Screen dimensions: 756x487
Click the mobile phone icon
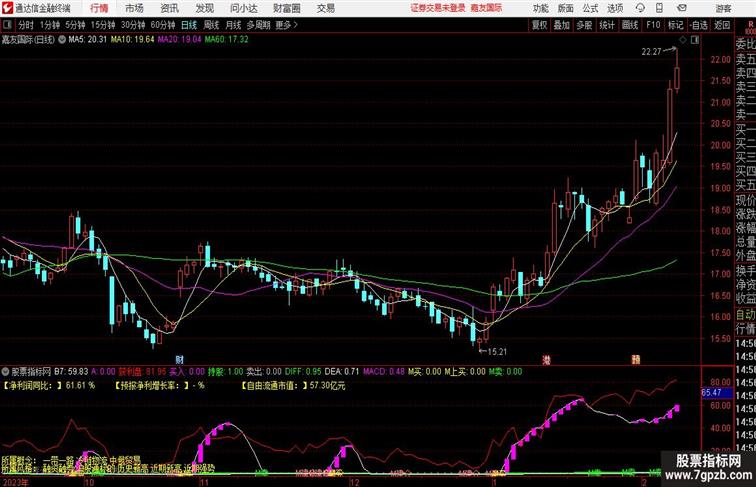click(659, 8)
